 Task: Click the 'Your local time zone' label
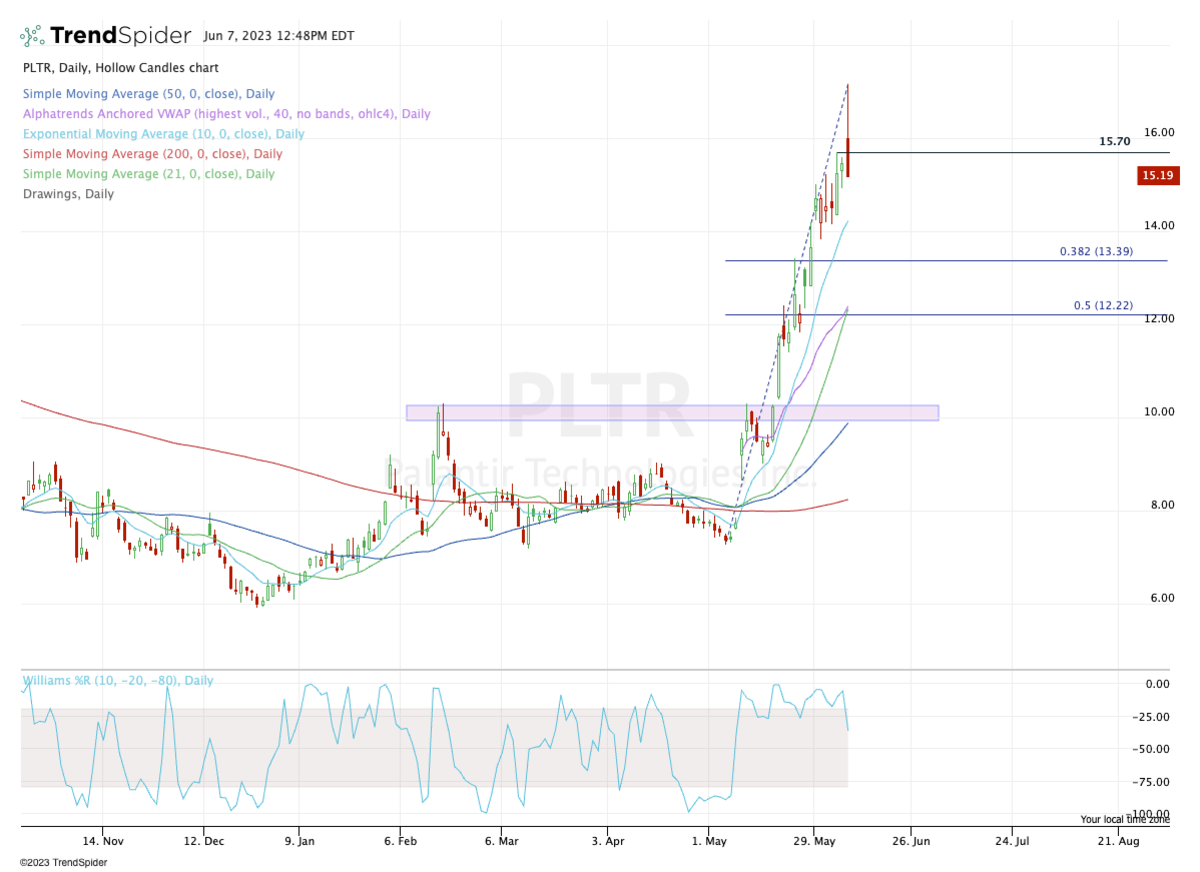pyautogui.click(x=1124, y=818)
